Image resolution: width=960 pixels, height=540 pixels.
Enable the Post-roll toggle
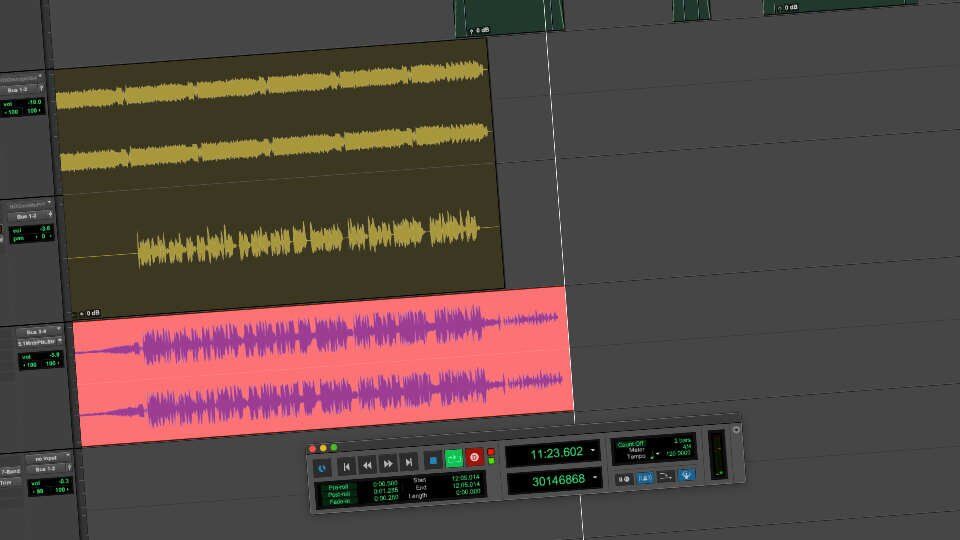339,494
